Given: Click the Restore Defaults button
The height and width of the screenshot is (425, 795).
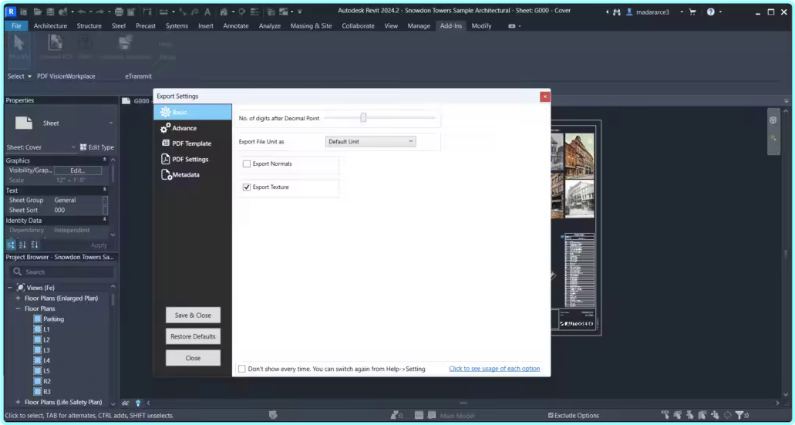Looking at the screenshot, I should [x=193, y=336].
